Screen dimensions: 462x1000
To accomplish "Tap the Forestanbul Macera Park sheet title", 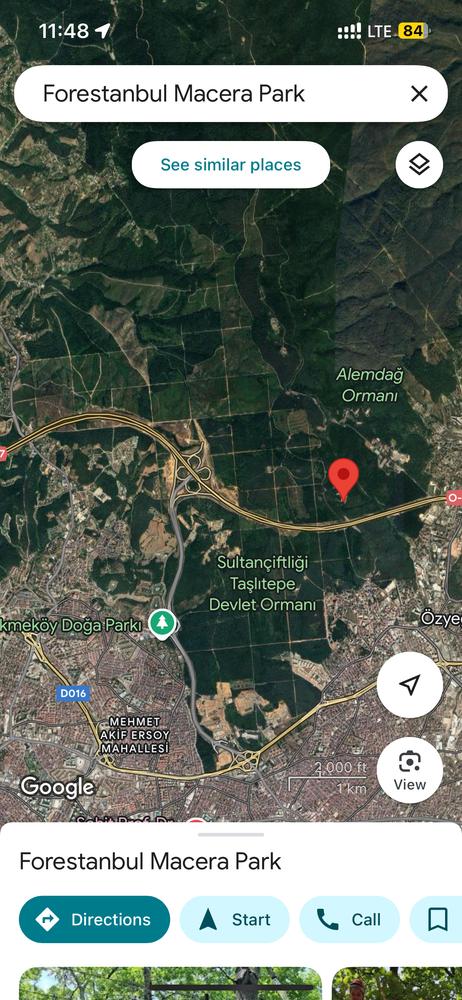I will [151, 861].
